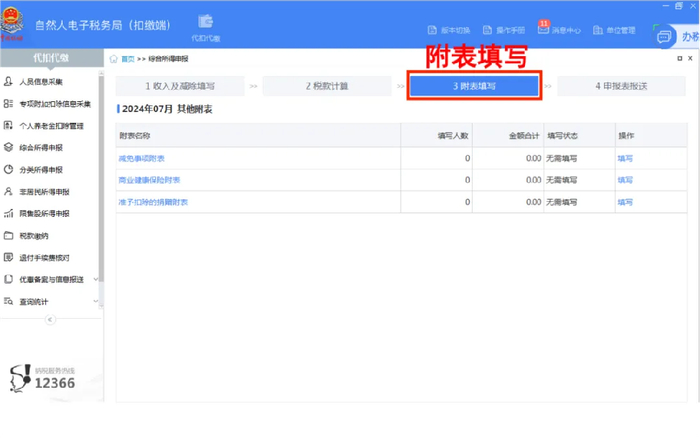
Task: Click 填写 for the 减免事项附表 row
Action: [625, 158]
